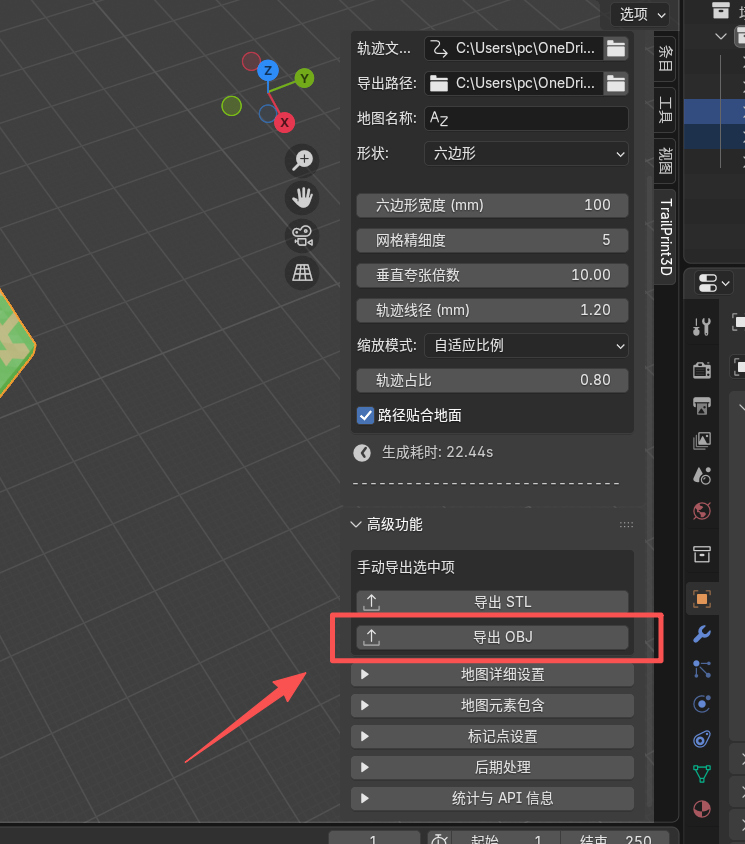The image size is (745, 844).
Task: Click the hand pan-view icon
Action: (302, 198)
